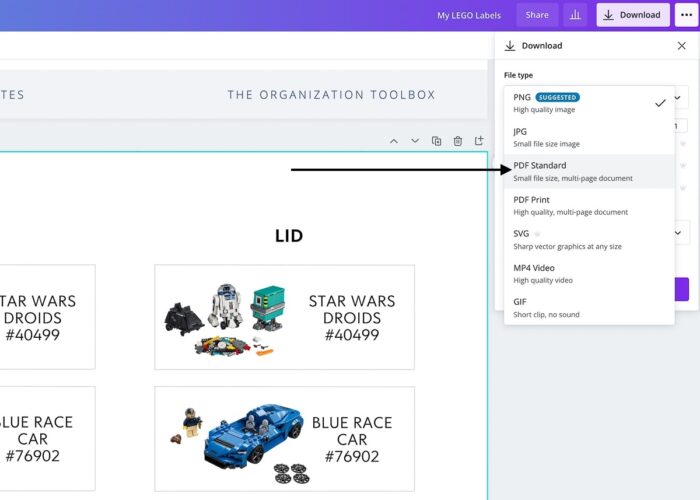
Task: Add a new page using the add-page icon
Action: point(479,141)
